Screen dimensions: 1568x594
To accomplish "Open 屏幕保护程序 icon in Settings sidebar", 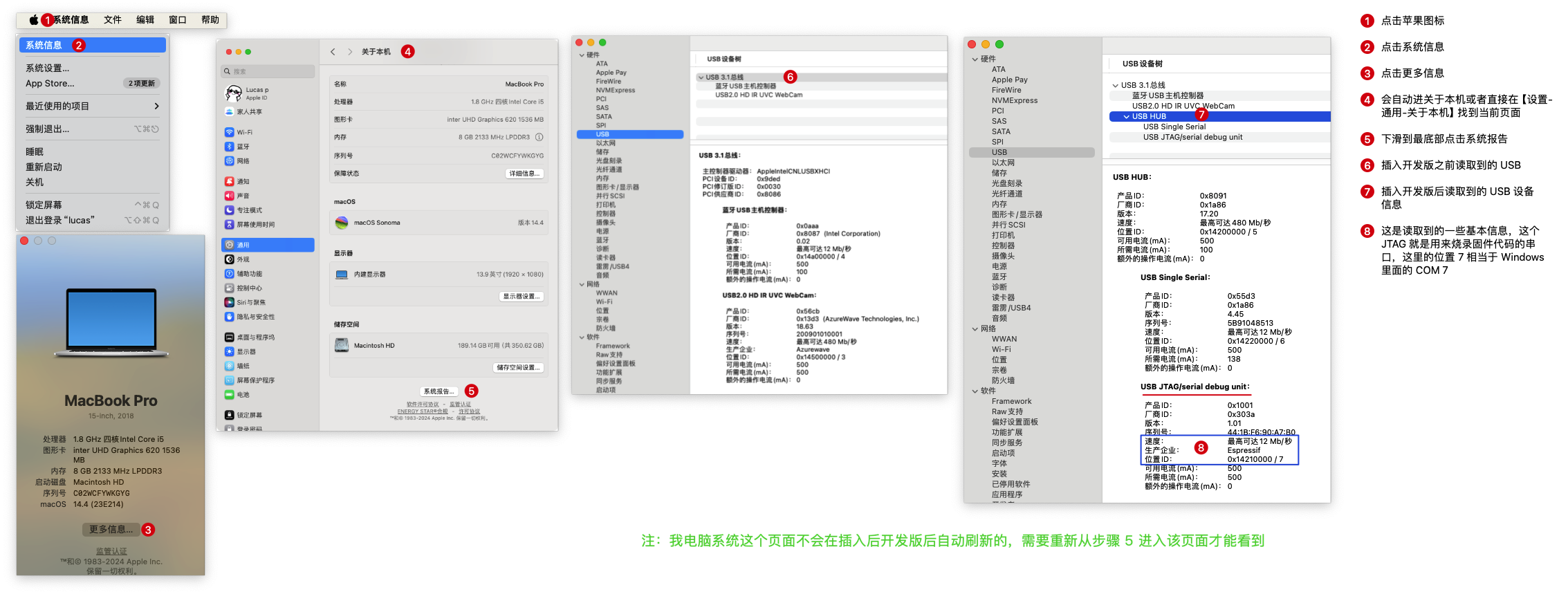I will 229,380.
